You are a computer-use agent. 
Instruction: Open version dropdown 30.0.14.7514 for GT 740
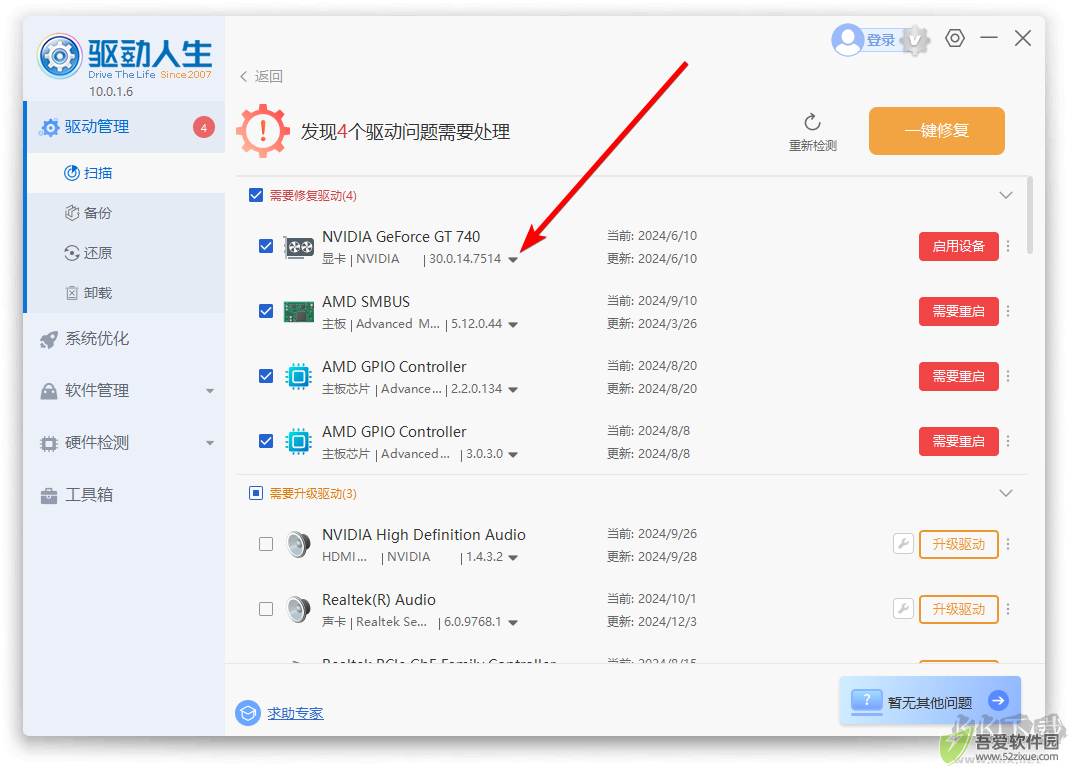point(513,259)
